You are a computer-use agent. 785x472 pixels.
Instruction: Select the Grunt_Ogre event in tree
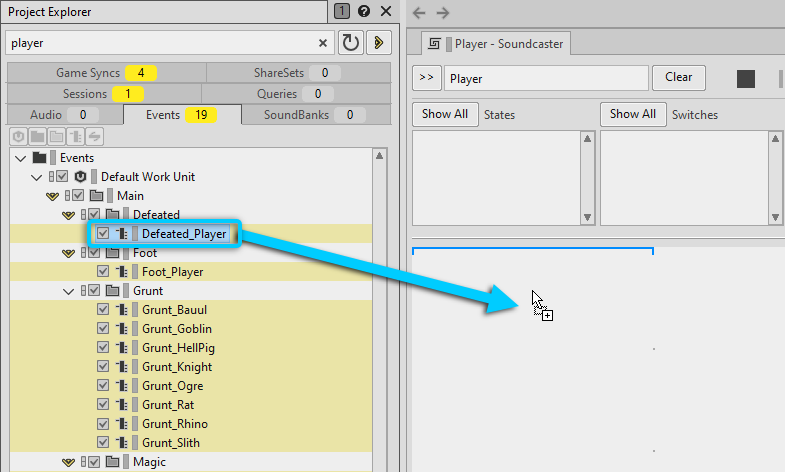coord(174,386)
